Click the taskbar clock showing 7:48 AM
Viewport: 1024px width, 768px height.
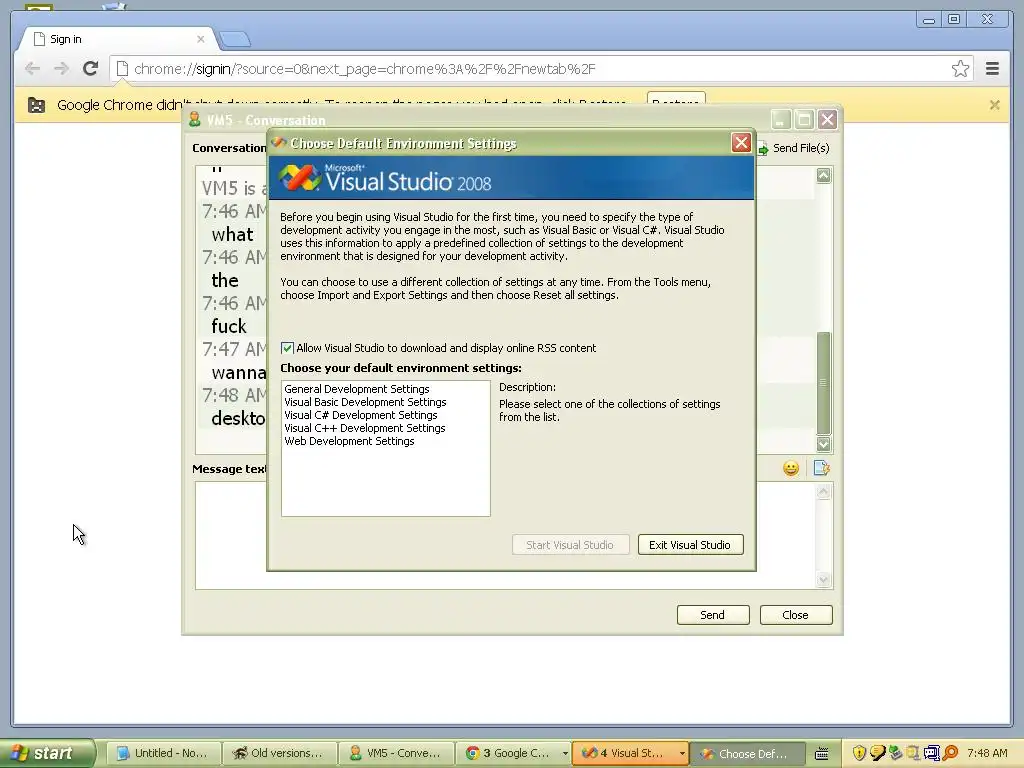point(987,753)
